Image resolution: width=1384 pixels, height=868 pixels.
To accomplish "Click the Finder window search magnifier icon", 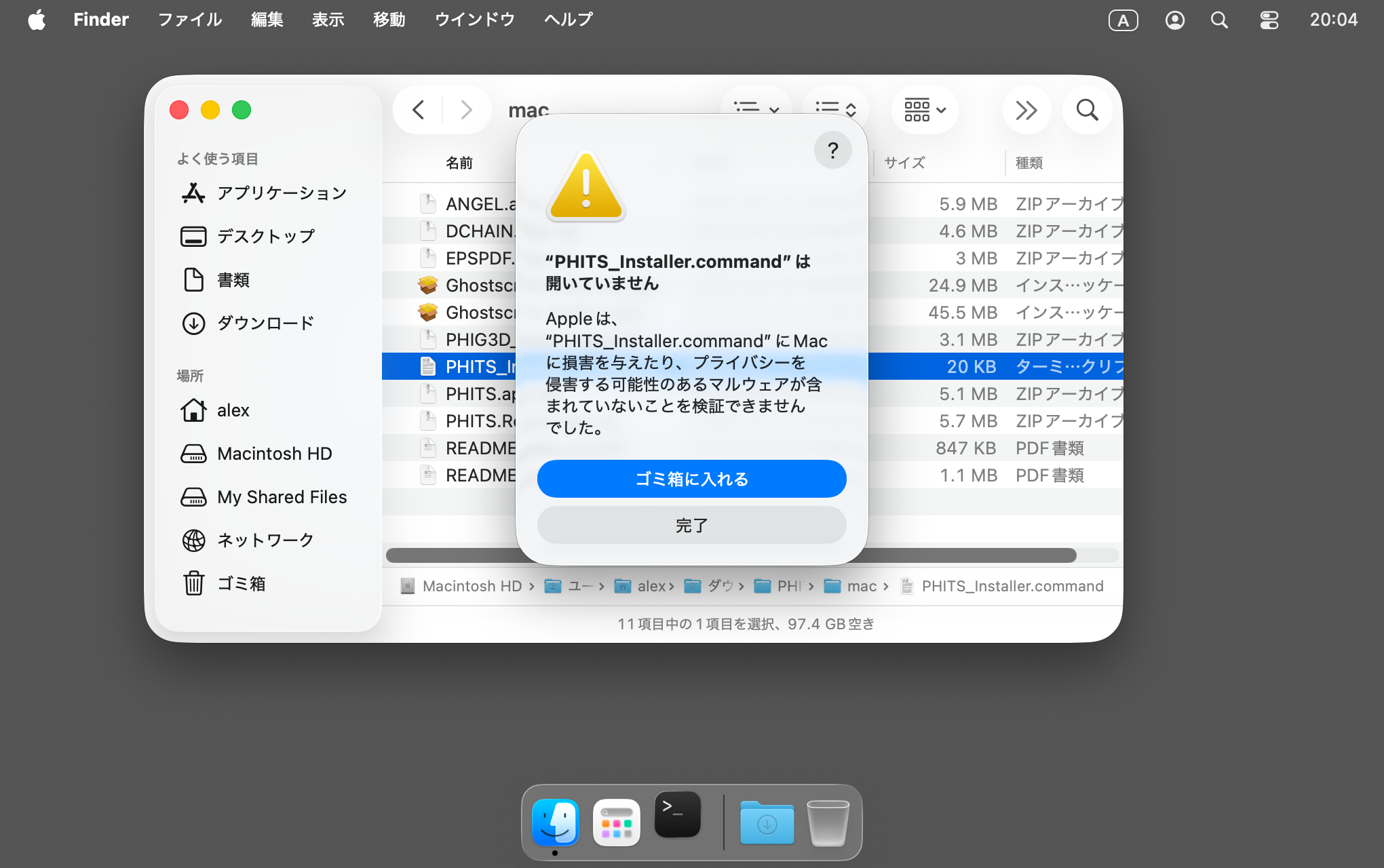I will [1087, 110].
